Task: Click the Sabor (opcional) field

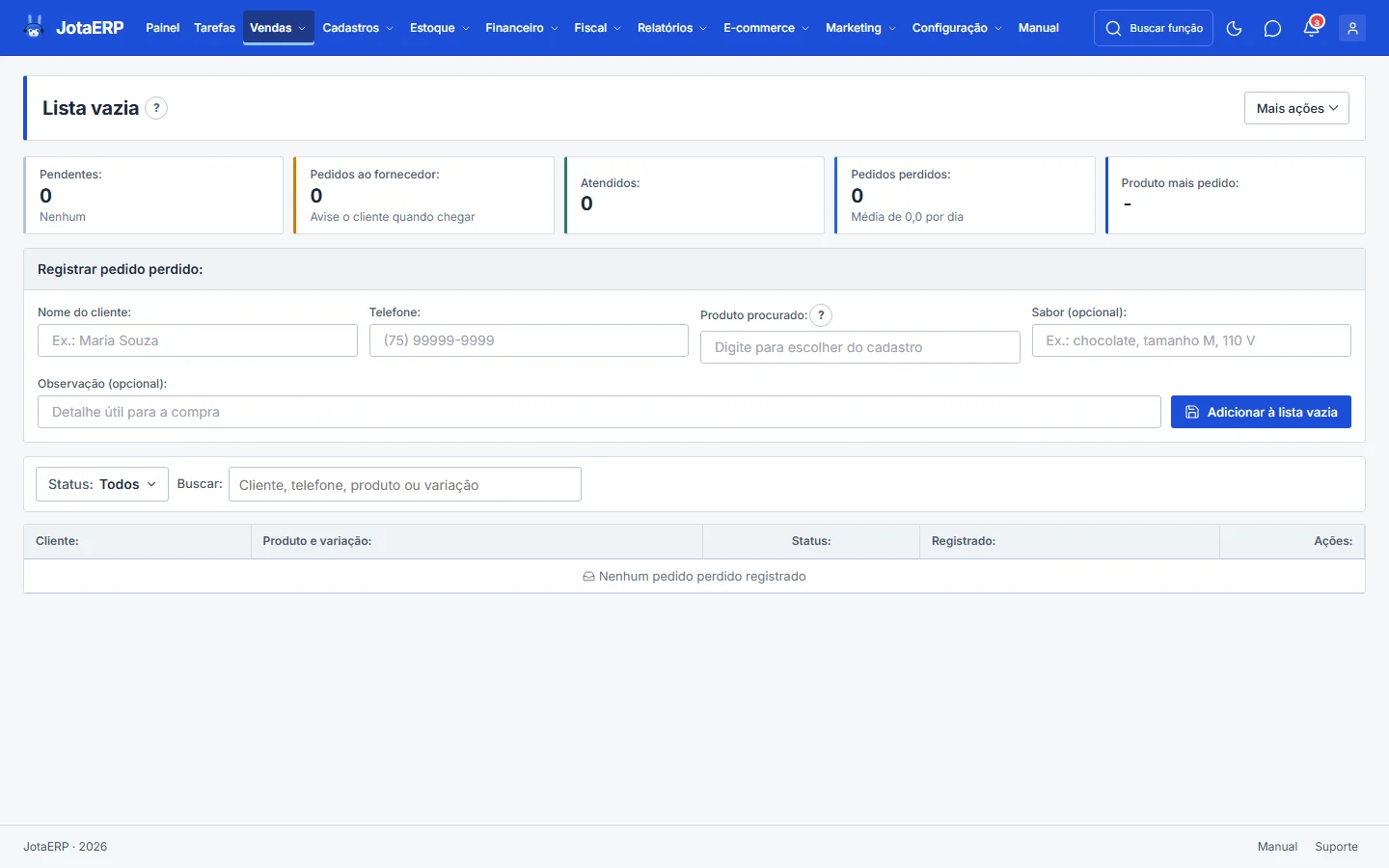Action: (1191, 340)
